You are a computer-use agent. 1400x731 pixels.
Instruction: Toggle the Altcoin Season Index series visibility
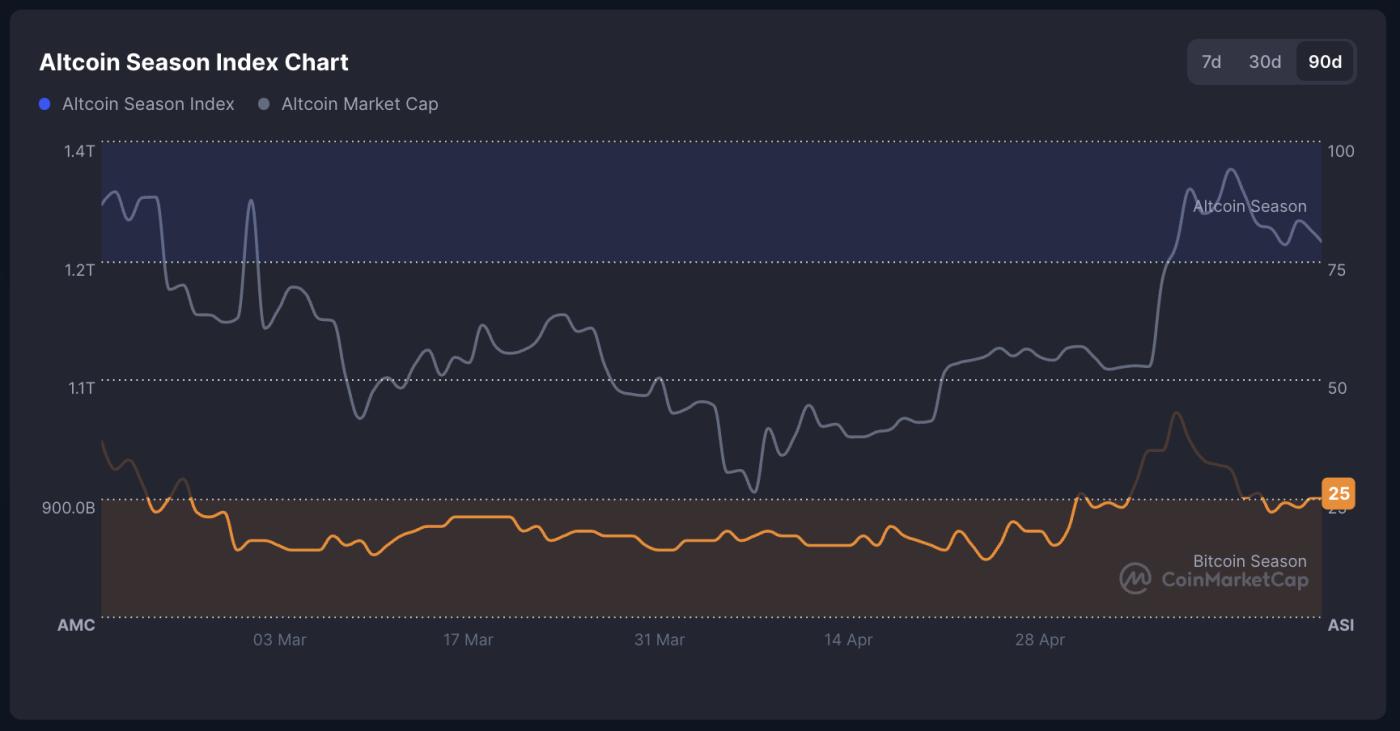(x=147, y=103)
